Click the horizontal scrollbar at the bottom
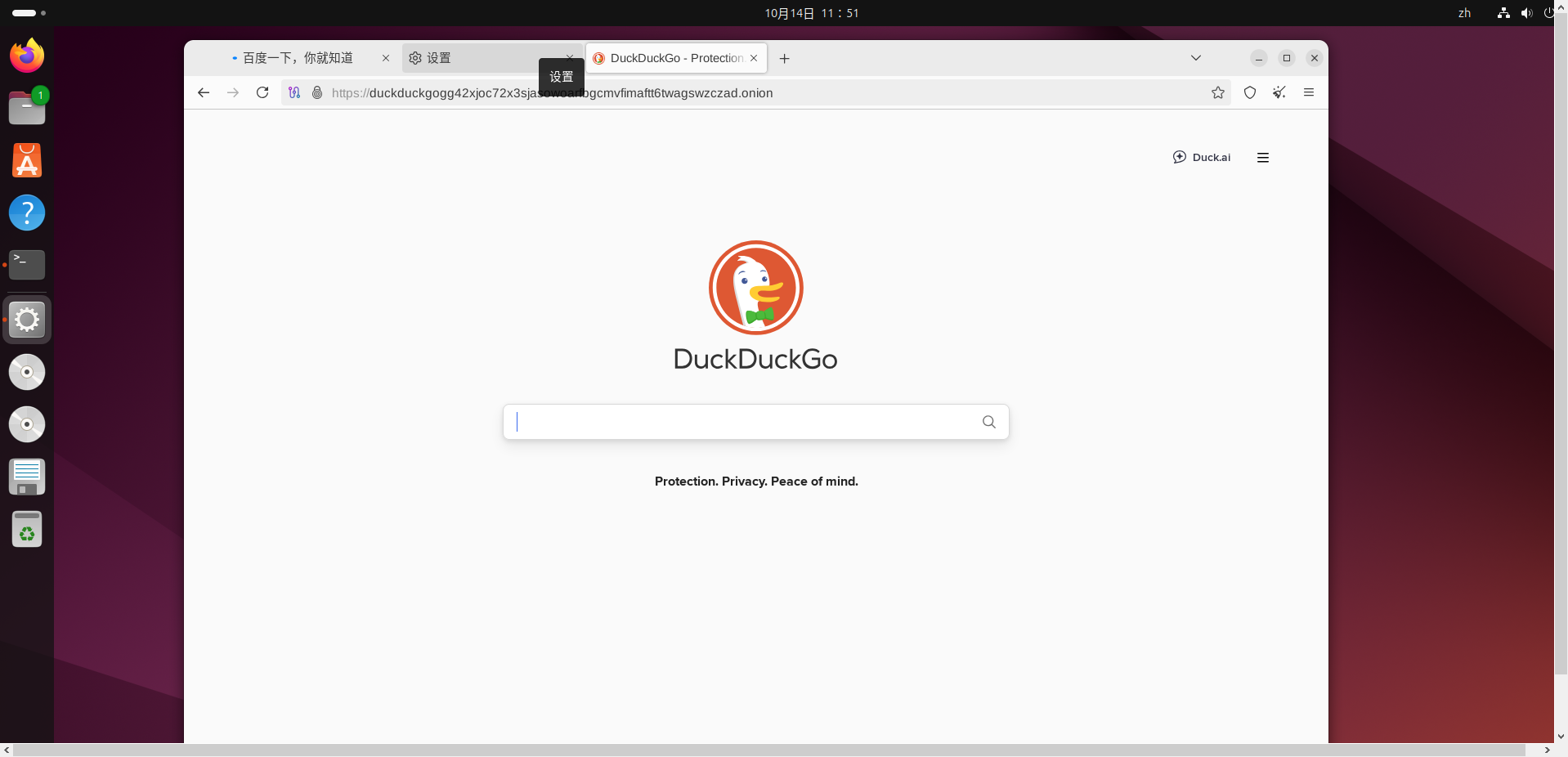Viewport: 1568px width, 757px height. [769, 750]
